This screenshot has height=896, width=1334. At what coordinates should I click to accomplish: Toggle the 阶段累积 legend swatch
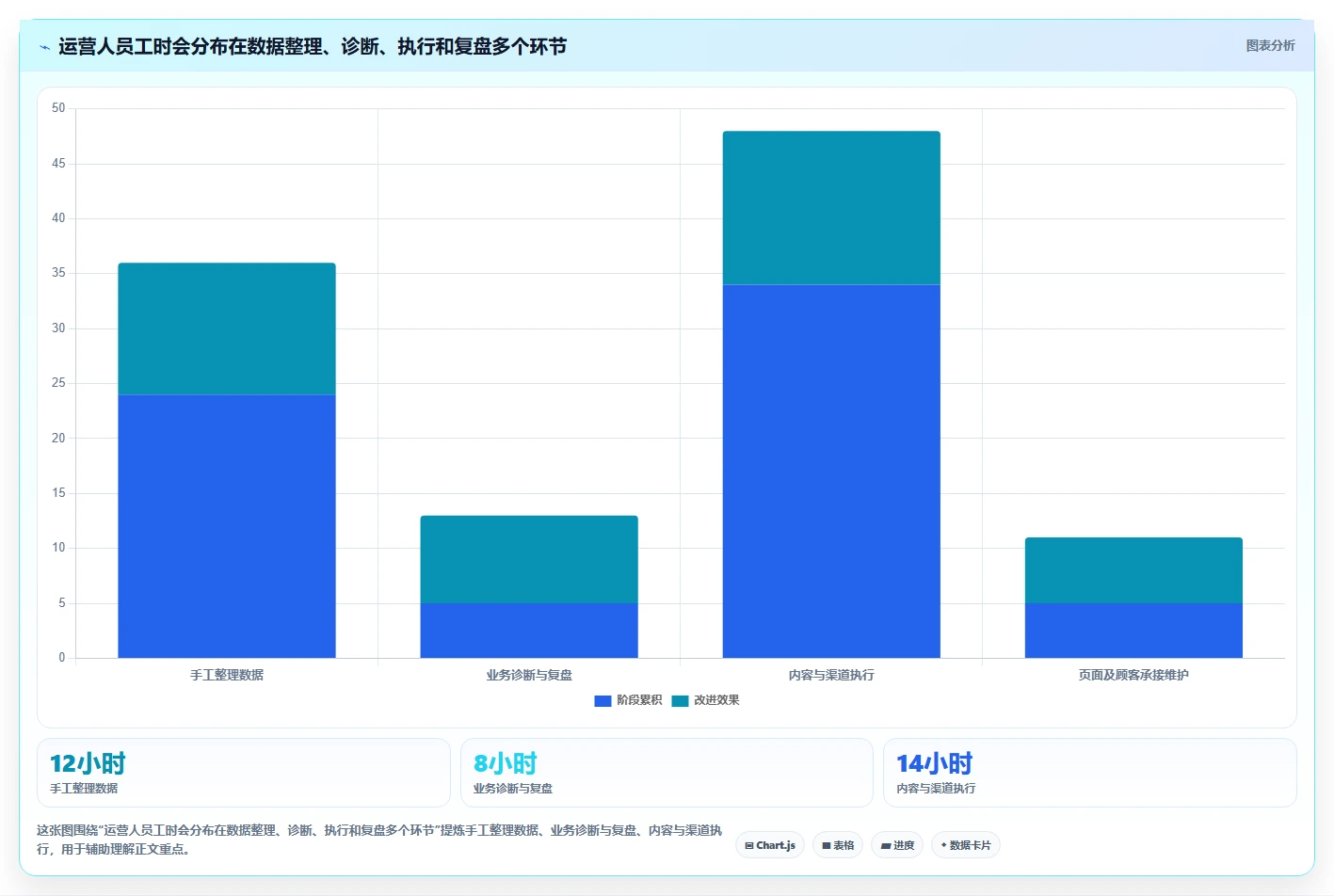click(x=603, y=700)
